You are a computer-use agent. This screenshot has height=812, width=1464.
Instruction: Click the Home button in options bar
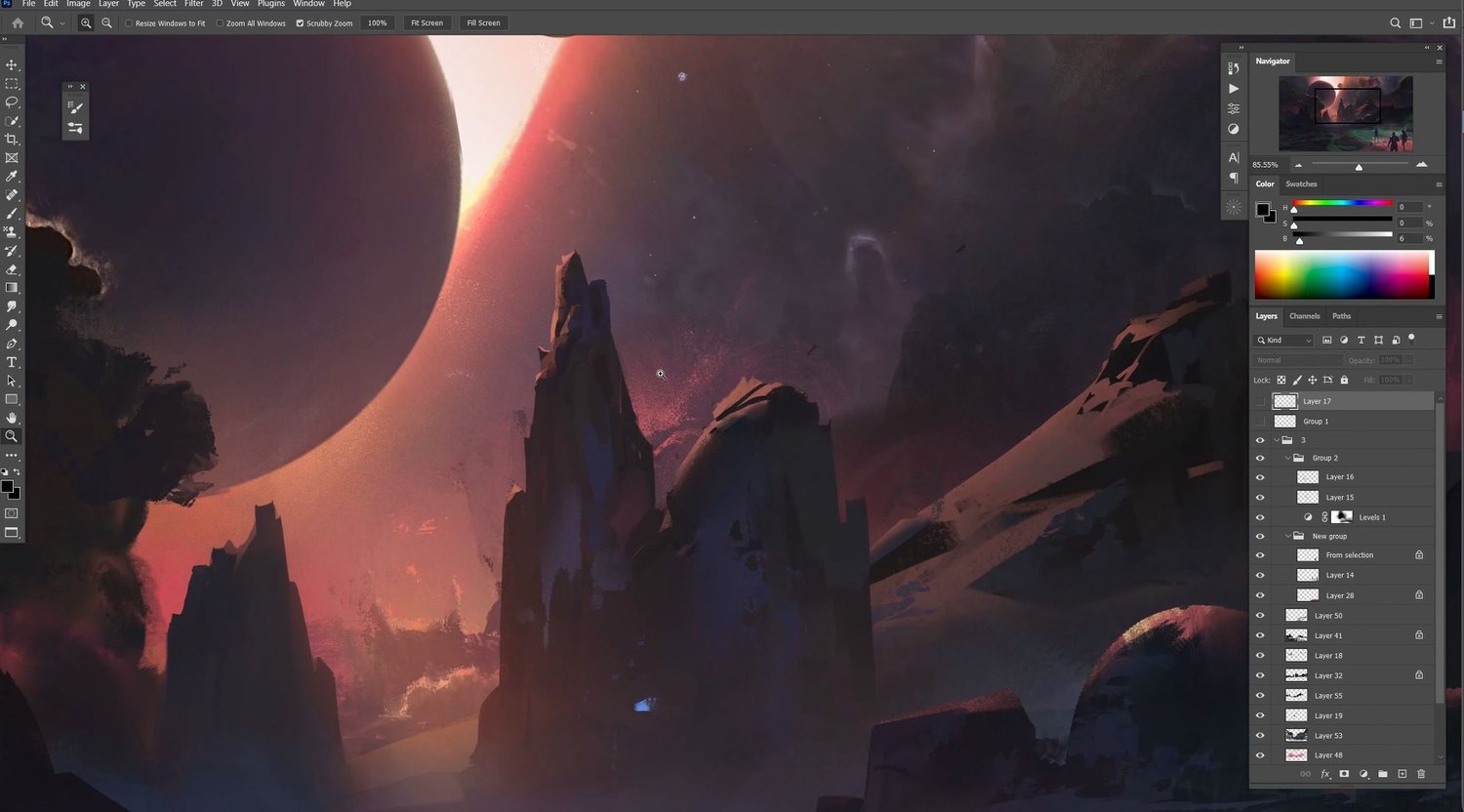(x=18, y=22)
